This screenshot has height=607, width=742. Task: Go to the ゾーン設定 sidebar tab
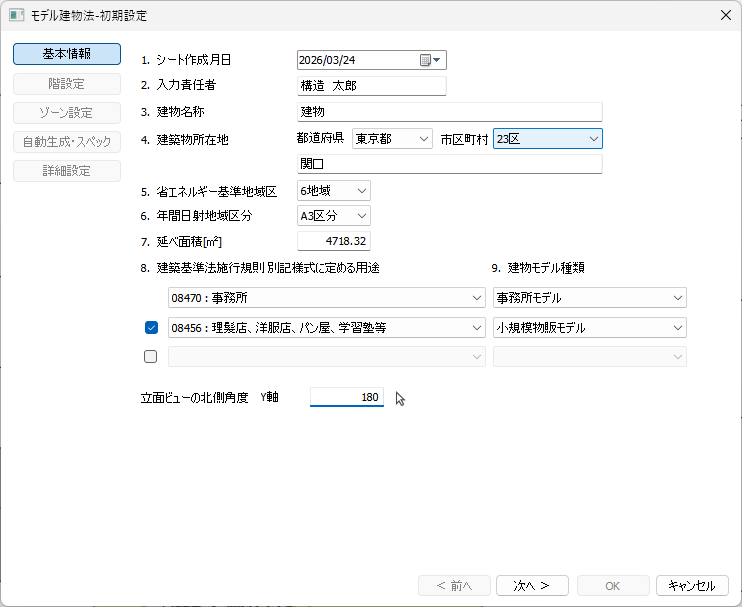pyautogui.click(x=67, y=113)
